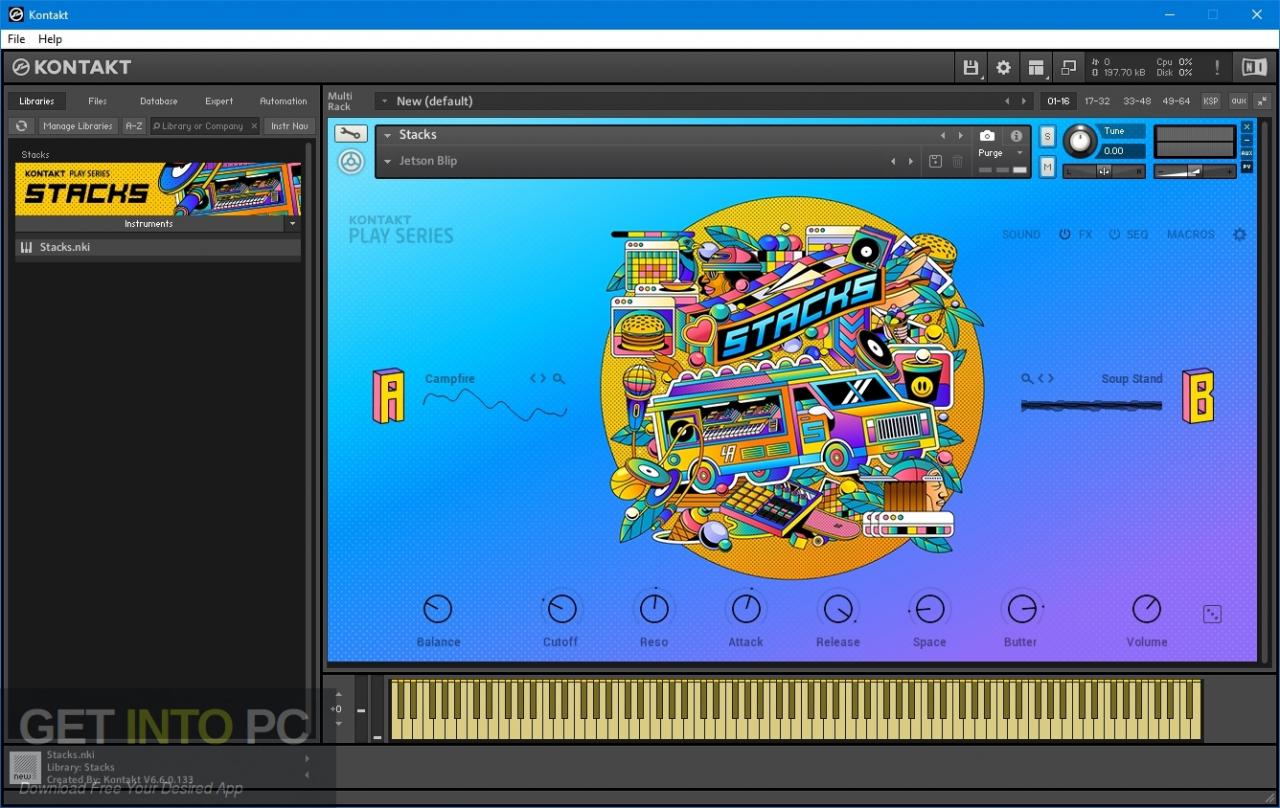Step layer B sound with arrows
The image size is (1280, 808).
point(1046,379)
